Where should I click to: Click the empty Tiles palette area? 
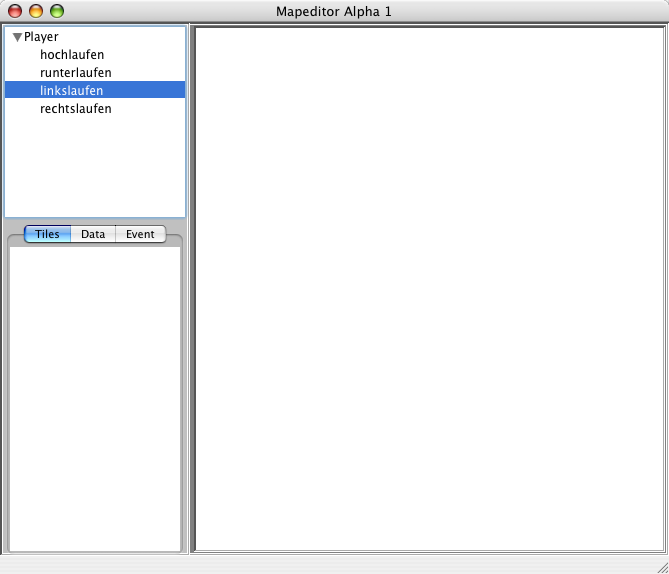pyautogui.click(x=95, y=398)
